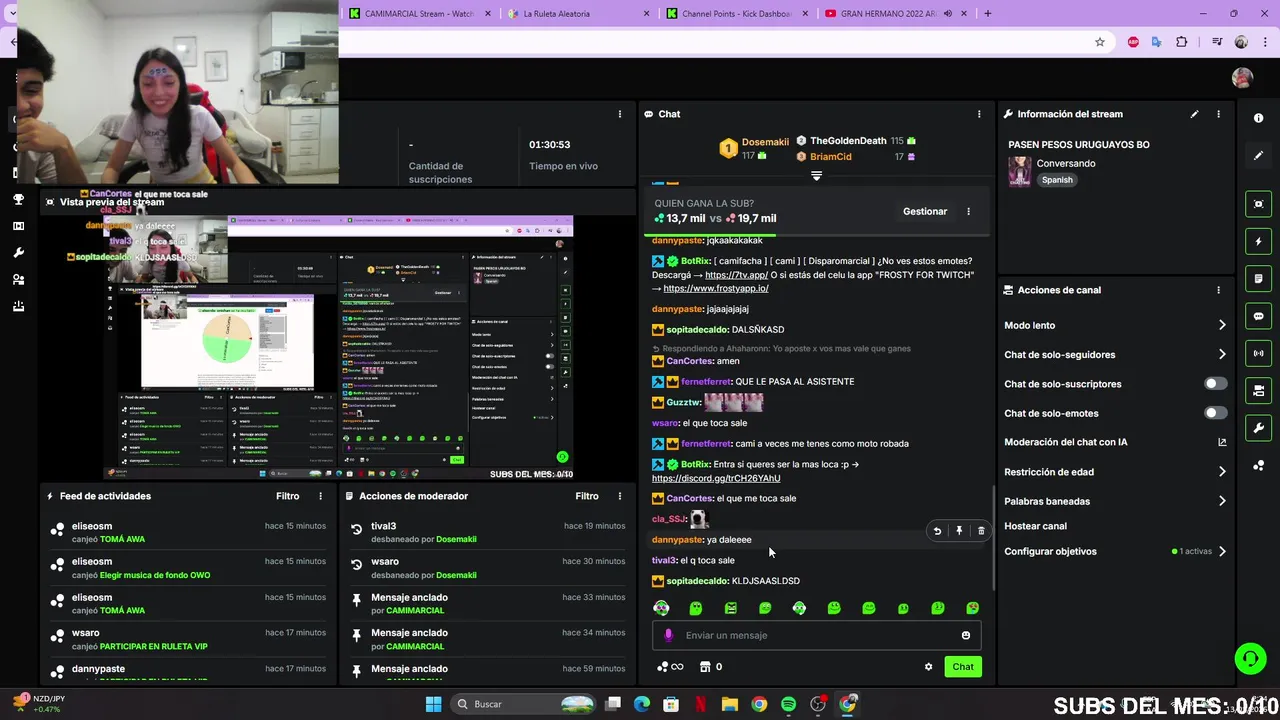The height and width of the screenshot is (720, 1280).
Task: Open the frostyapp.io link
Action: (716, 288)
